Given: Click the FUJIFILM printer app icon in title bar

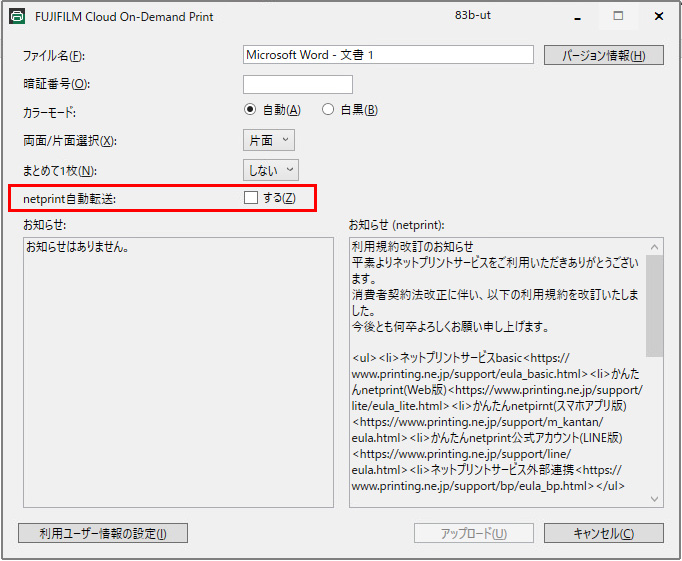Looking at the screenshot, I should click(x=17, y=17).
